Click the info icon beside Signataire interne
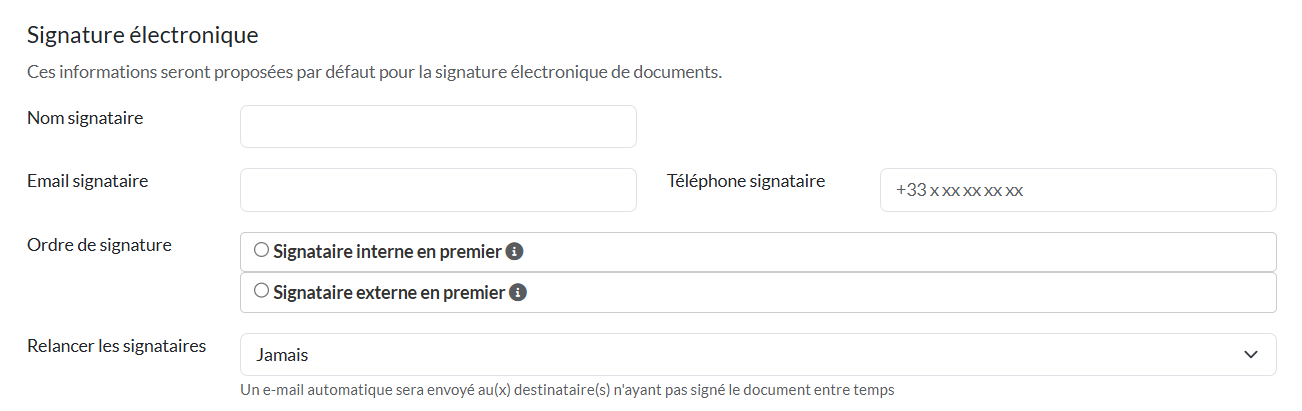The width and height of the screenshot is (1302, 411). point(515,252)
